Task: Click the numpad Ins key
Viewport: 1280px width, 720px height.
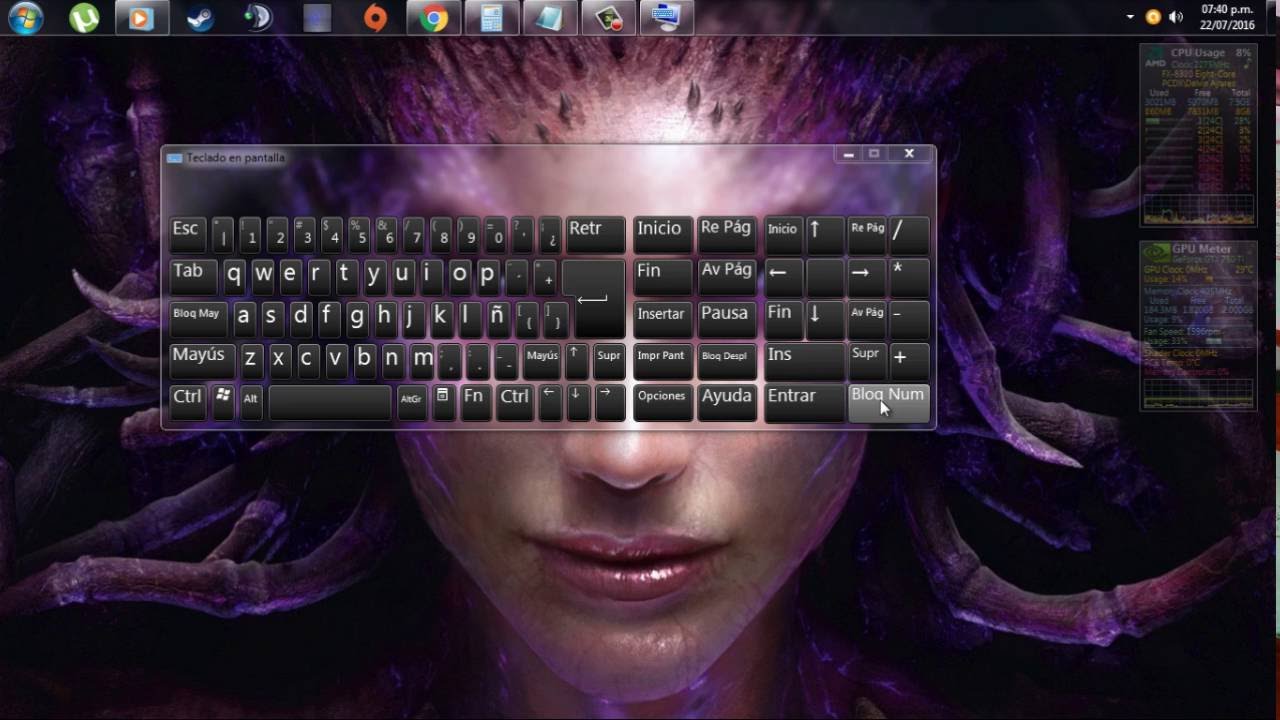Action: click(804, 360)
